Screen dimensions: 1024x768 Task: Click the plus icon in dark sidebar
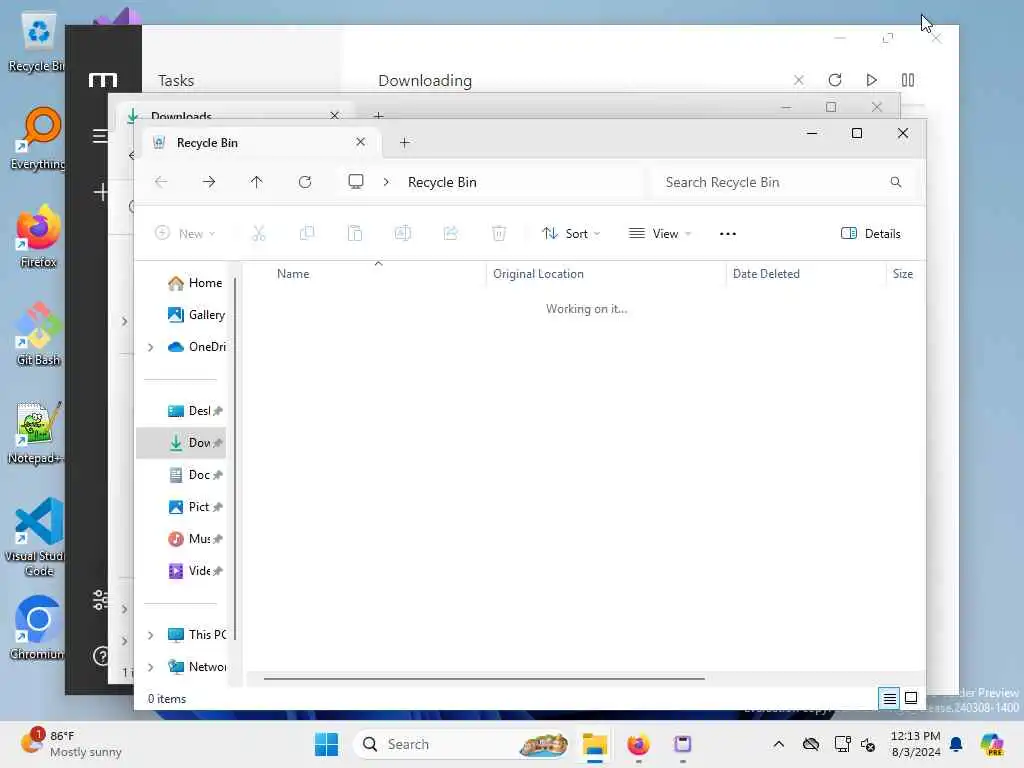(101, 192)
